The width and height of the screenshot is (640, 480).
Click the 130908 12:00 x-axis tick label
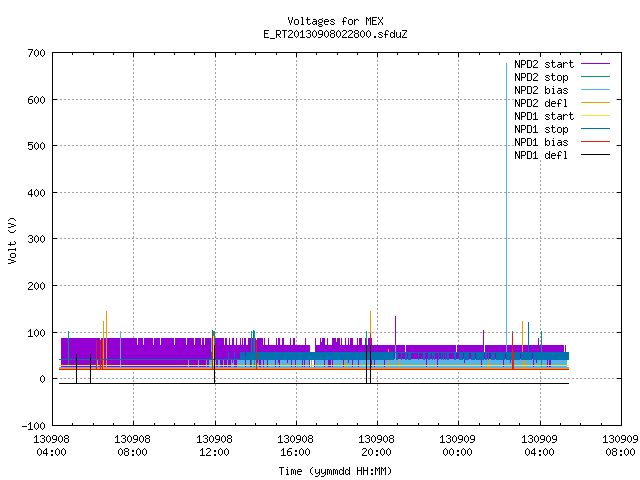point(214,446)
